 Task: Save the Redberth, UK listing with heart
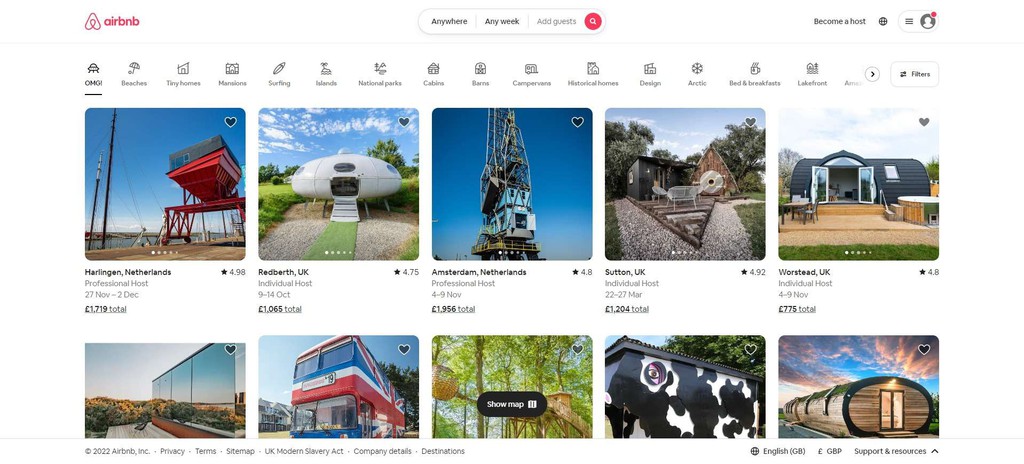404,122
